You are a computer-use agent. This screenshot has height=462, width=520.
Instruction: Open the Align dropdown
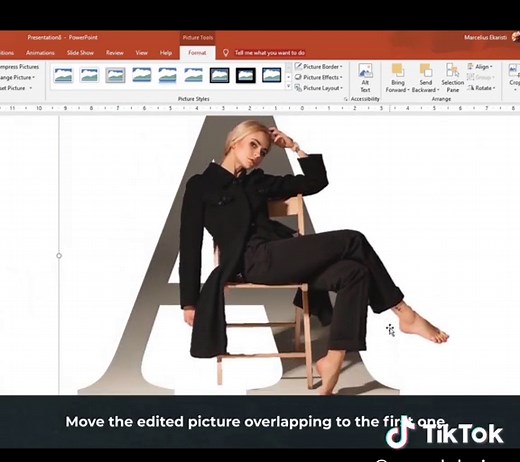pyautogui.click(x=480, y=67)
